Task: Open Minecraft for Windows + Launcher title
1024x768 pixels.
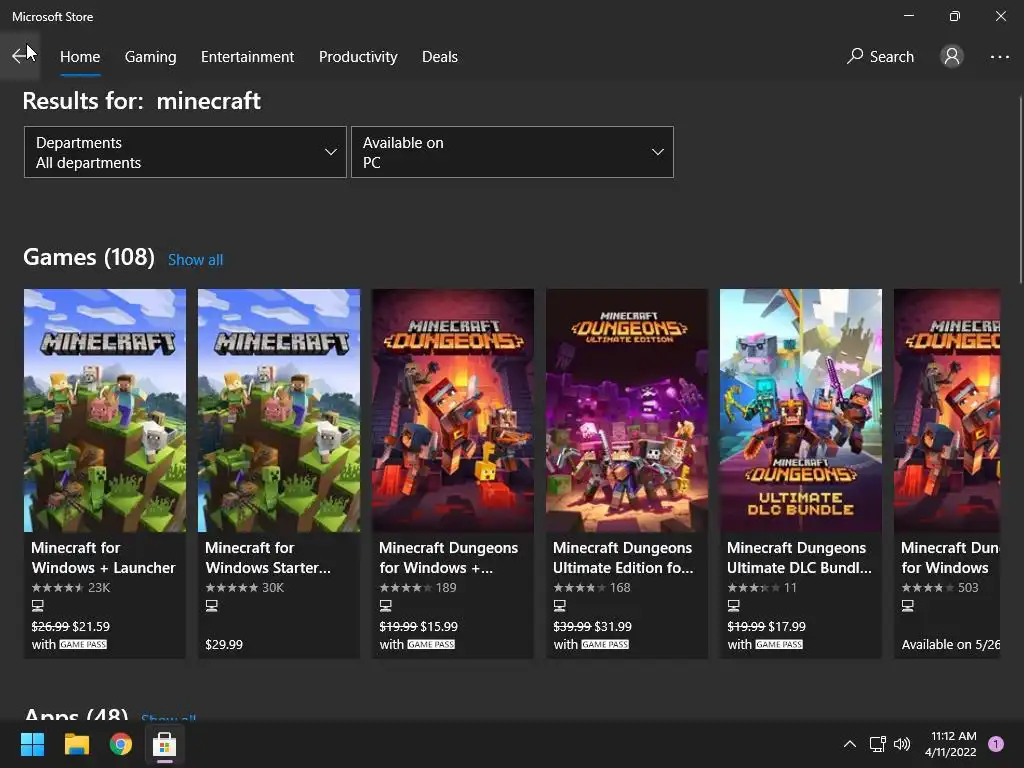Action: 103,558
